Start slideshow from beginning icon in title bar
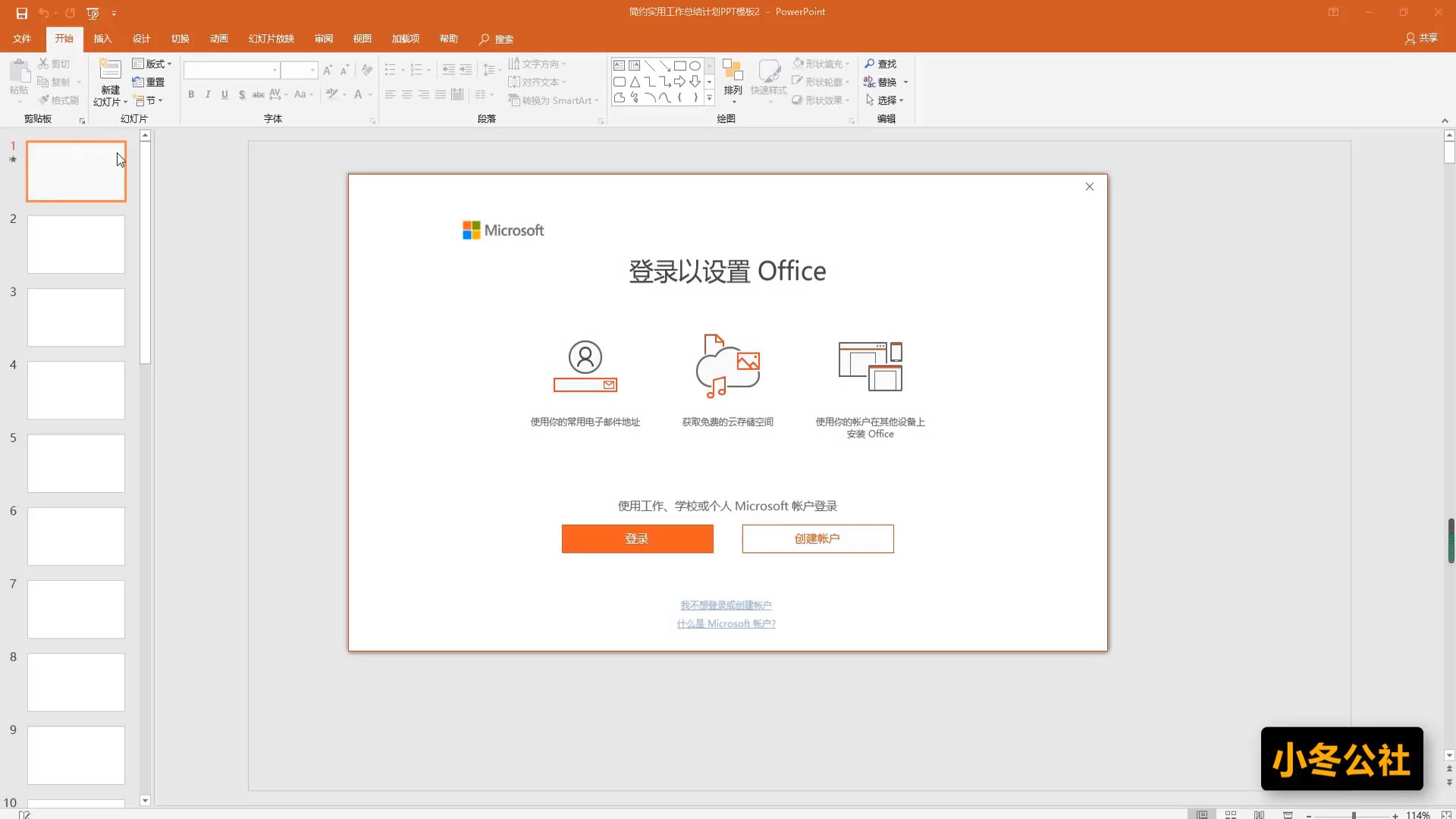The width and height of the screenshot is (1456, 819). [93, 13]
